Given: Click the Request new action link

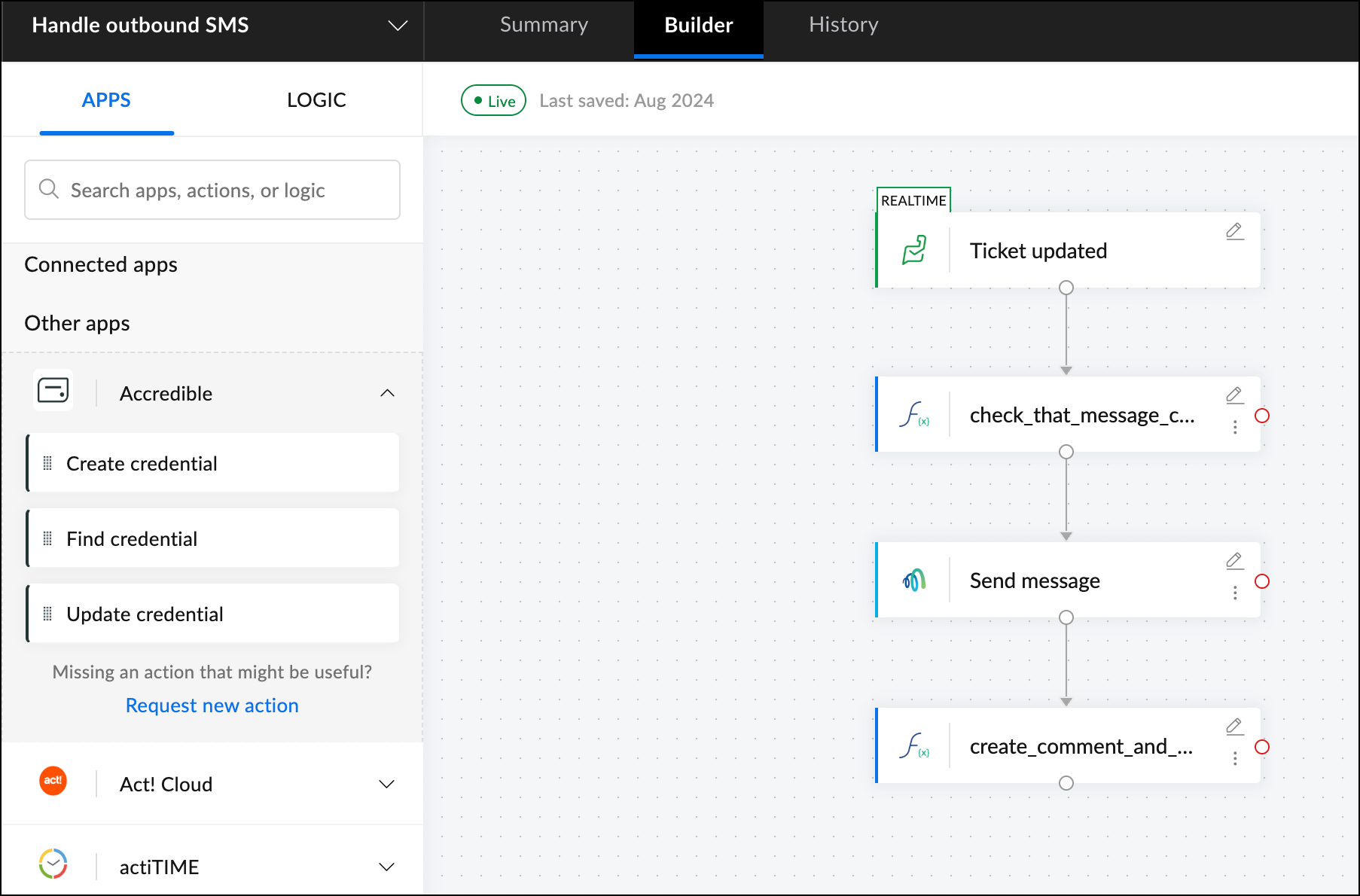Looking at the screenshot, I should (x=212, y=706).
